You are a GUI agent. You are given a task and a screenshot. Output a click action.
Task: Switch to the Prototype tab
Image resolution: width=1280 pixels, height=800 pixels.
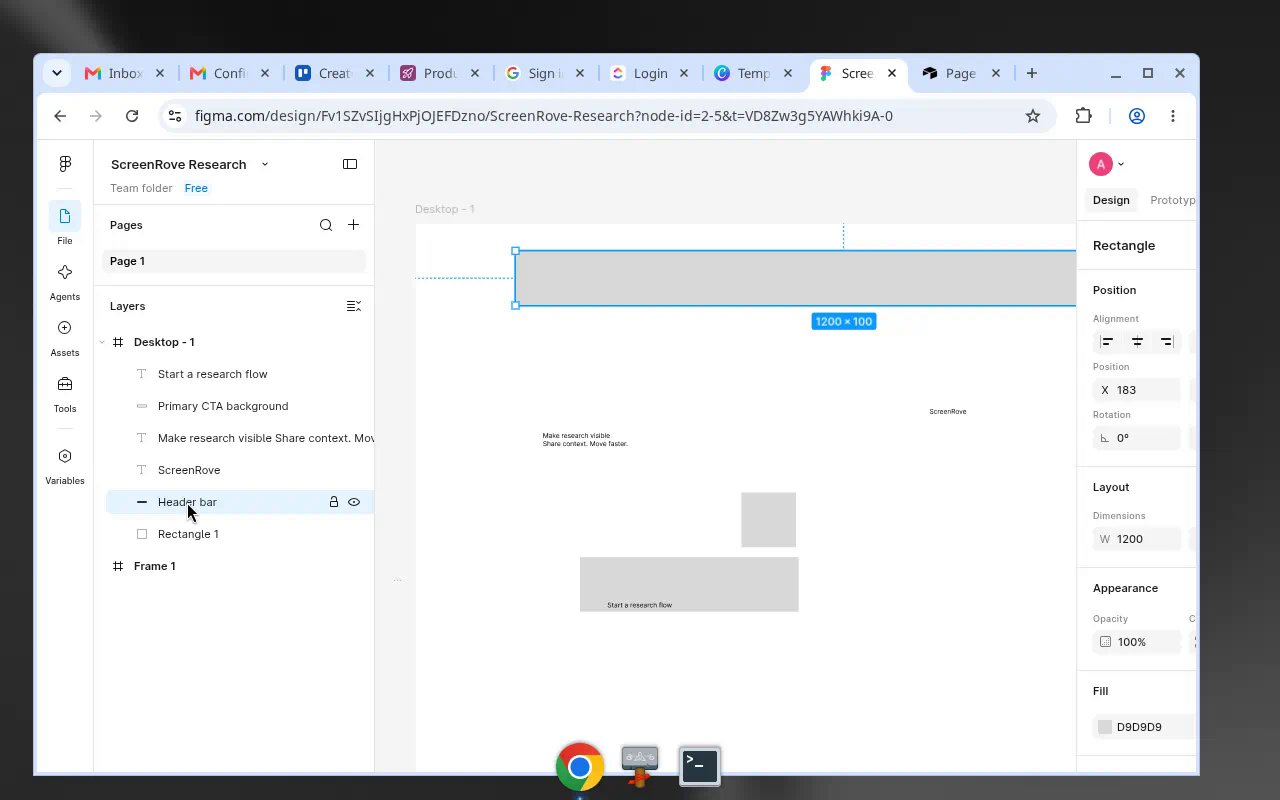(1172, 200)
